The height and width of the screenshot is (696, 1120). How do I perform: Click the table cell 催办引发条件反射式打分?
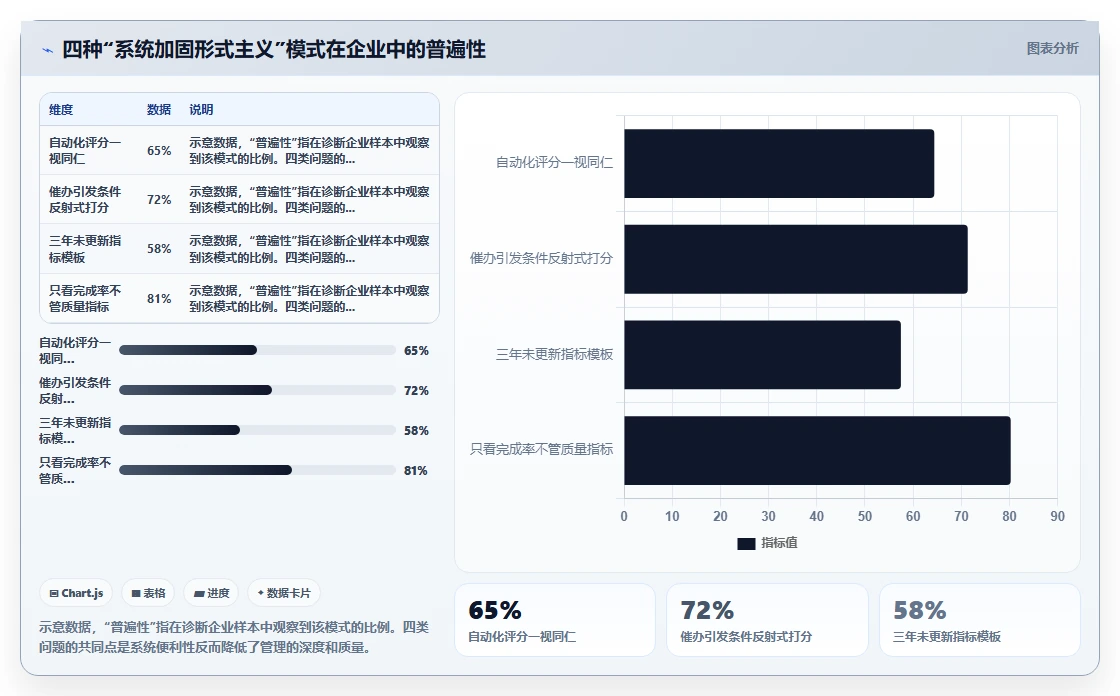tap(85, 199)
